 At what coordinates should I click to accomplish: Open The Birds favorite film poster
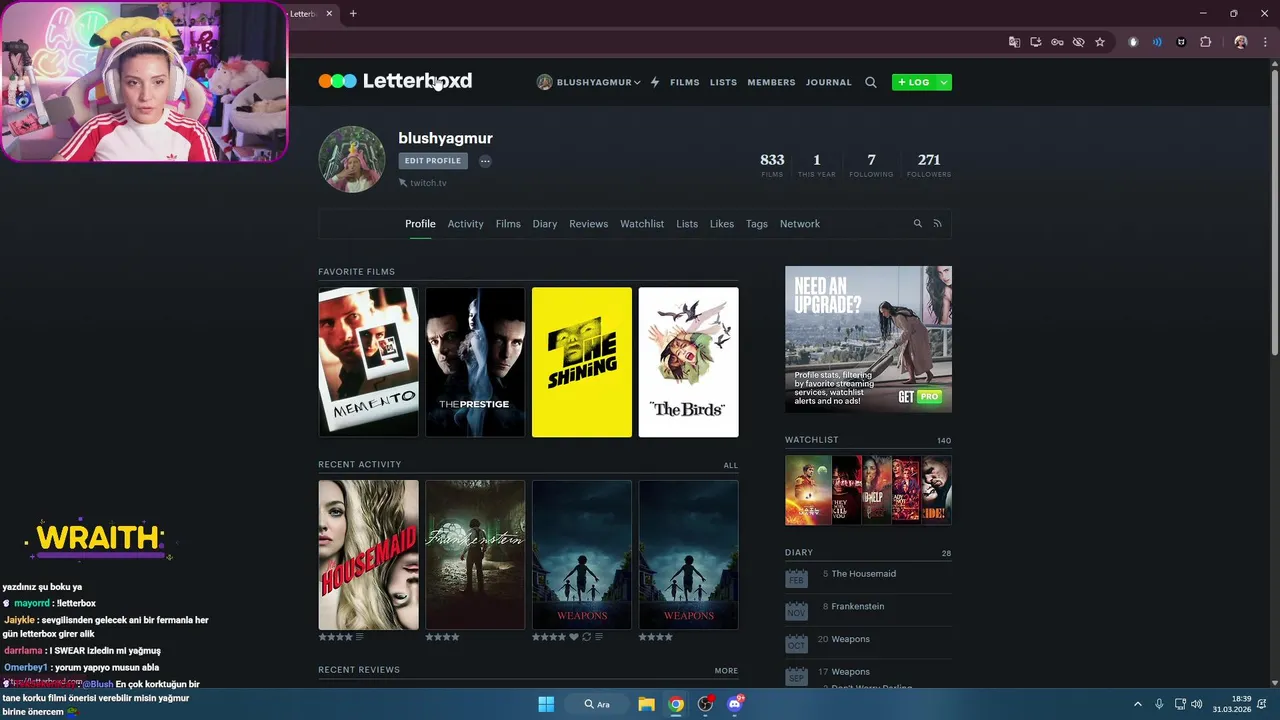click(x=689, y=362)
